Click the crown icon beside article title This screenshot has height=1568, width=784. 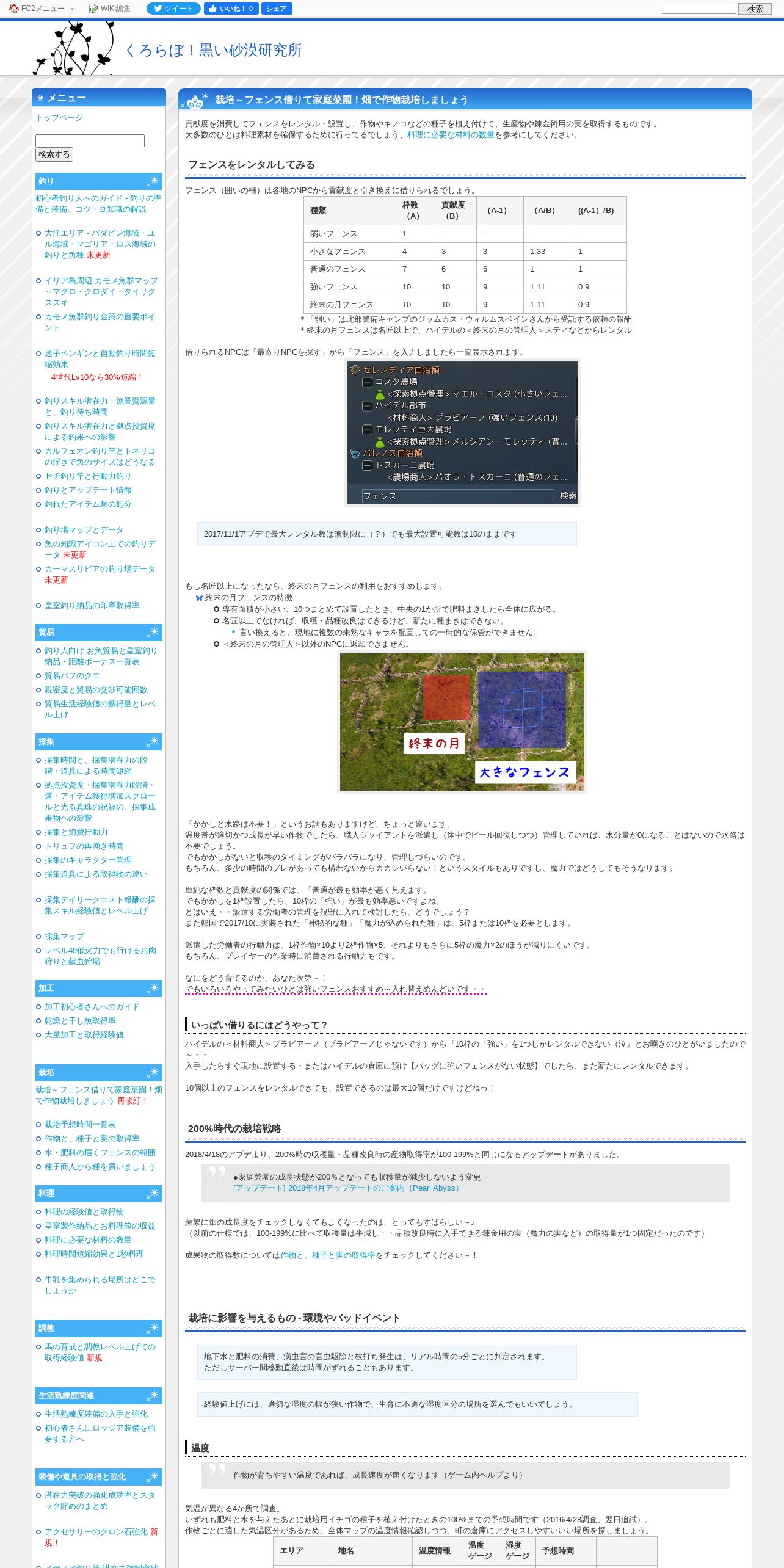click(195, 102)
